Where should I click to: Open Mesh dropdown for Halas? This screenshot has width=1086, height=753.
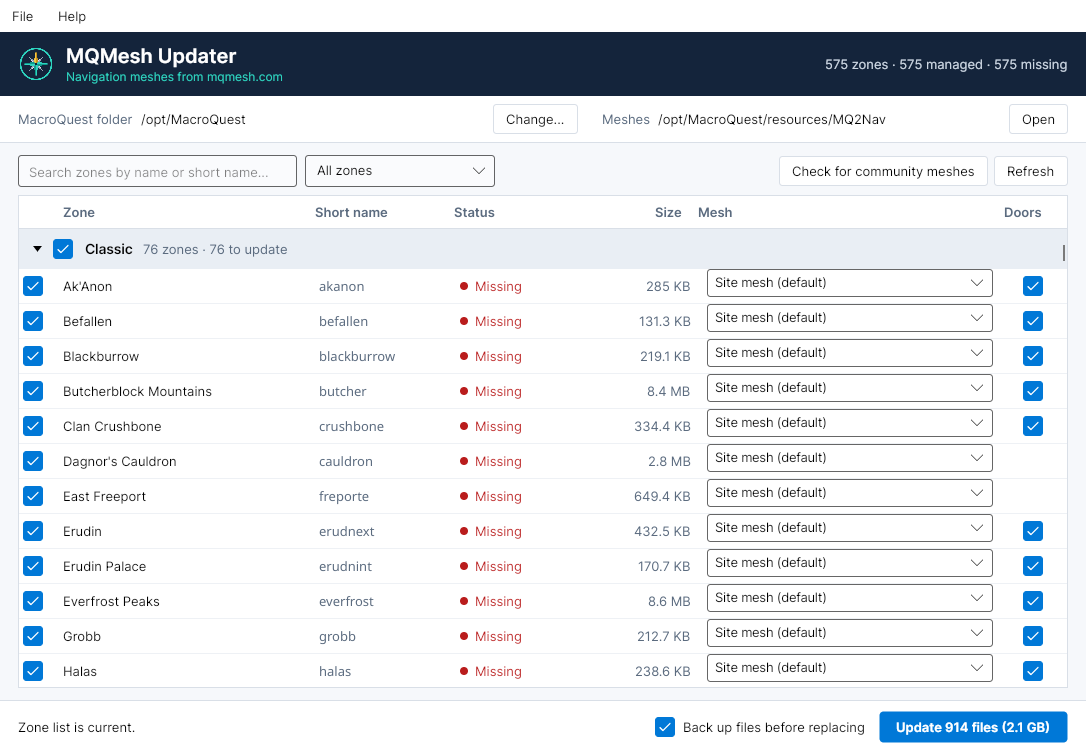tap(849, 668)
